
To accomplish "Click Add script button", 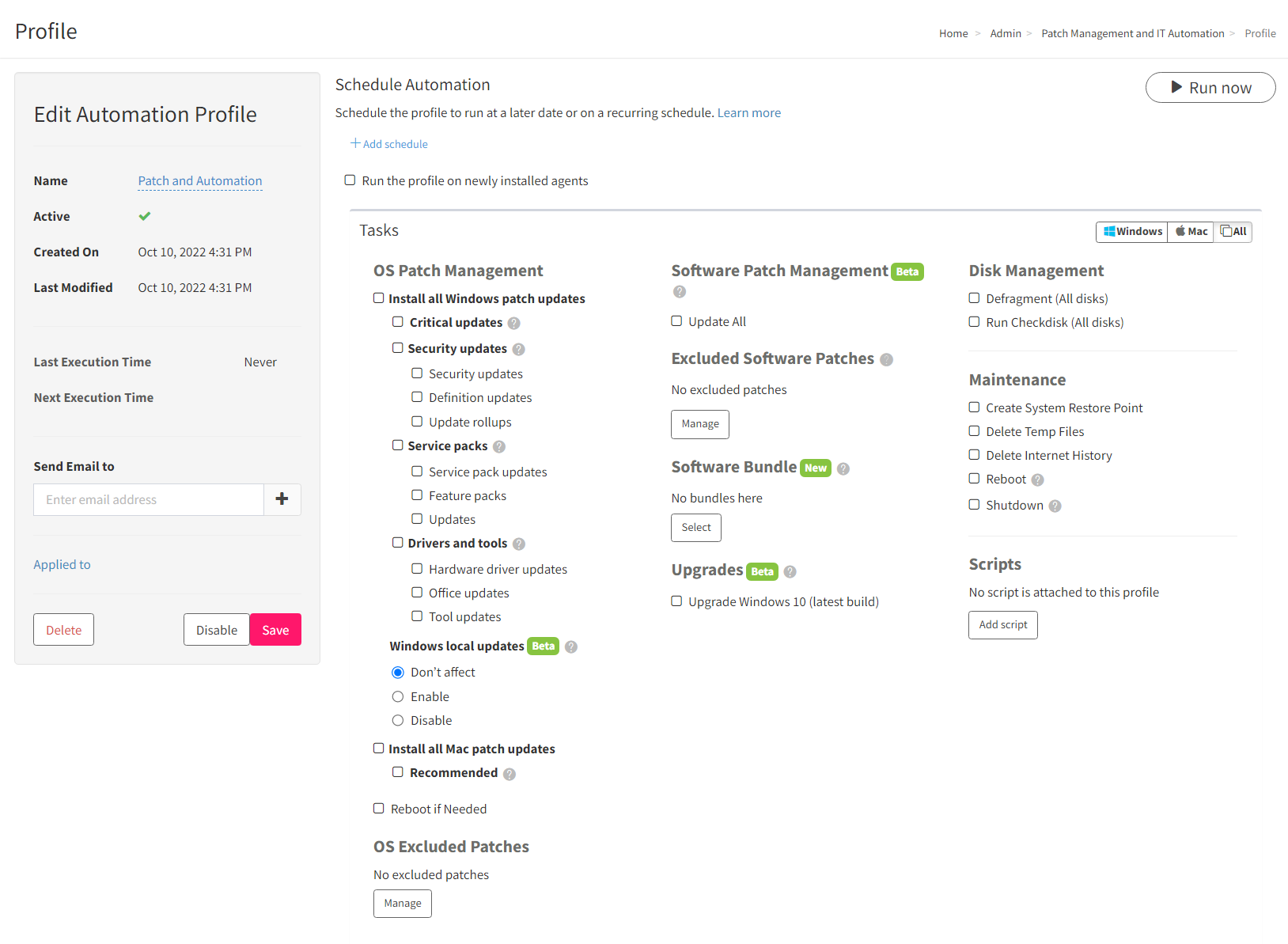I will (x=1003, y=625).
